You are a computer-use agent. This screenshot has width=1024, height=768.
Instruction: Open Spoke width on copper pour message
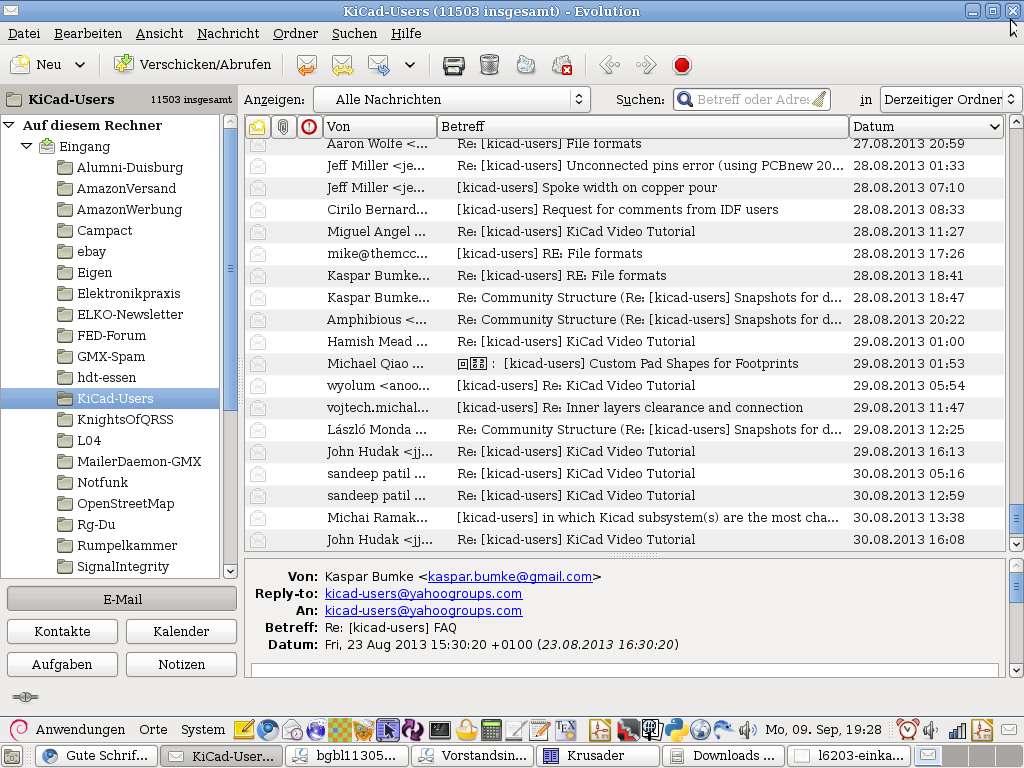pos(625,187)
